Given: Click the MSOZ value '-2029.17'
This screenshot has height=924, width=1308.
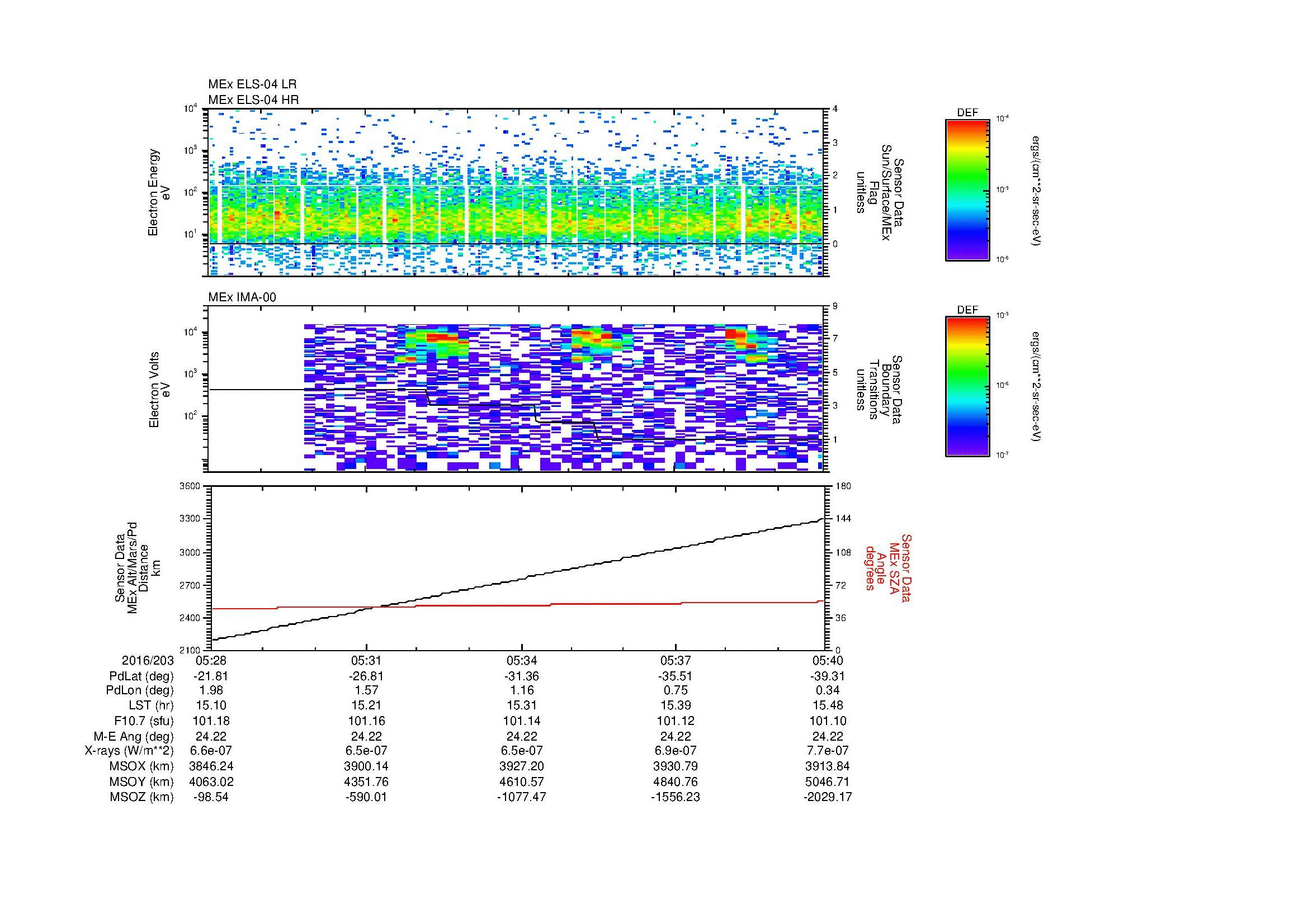Looking at the screenshot, I should click(x=828, y=797).
